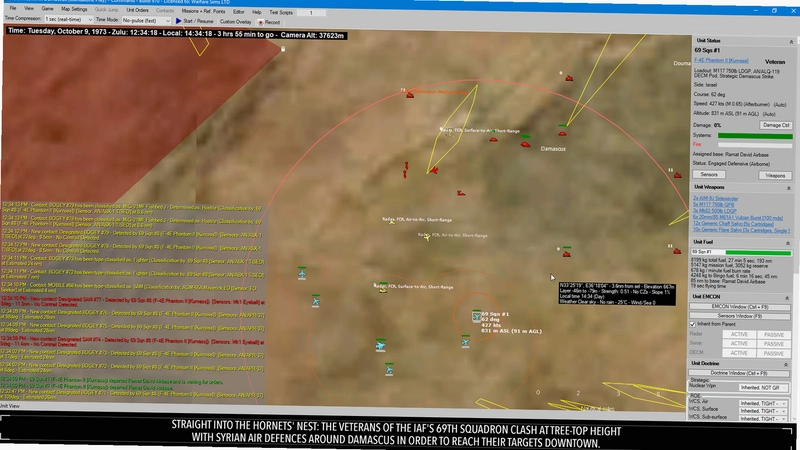Collapse the Unit Weapons panel
This screenshot has width=800, height=450.
(x=789, y=188)
